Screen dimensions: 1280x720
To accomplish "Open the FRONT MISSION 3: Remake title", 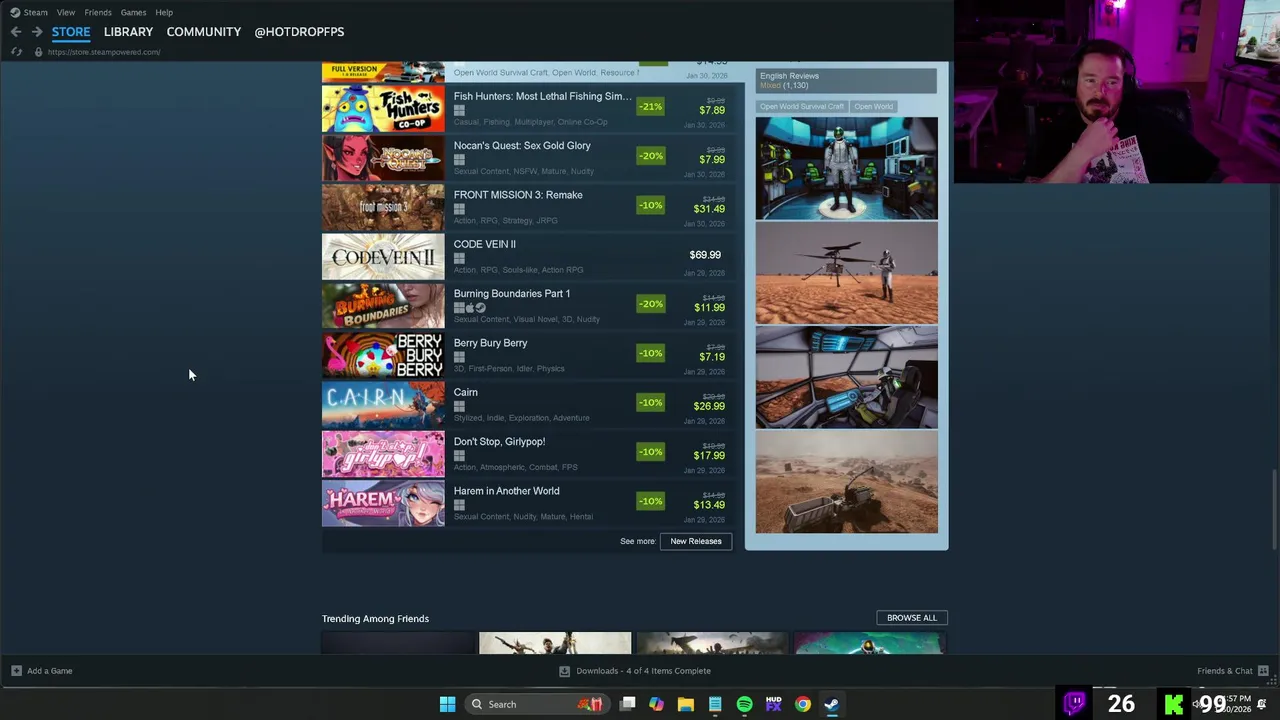I will click(518, 195).
